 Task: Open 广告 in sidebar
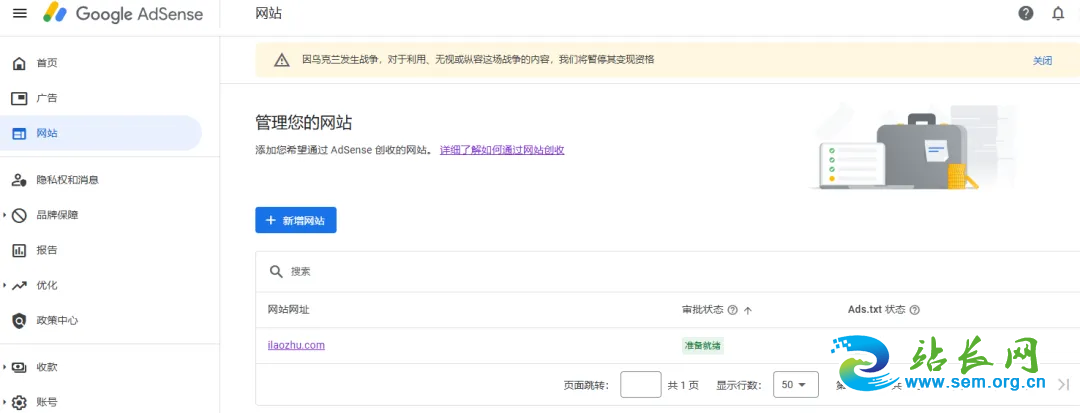point(47,98)
